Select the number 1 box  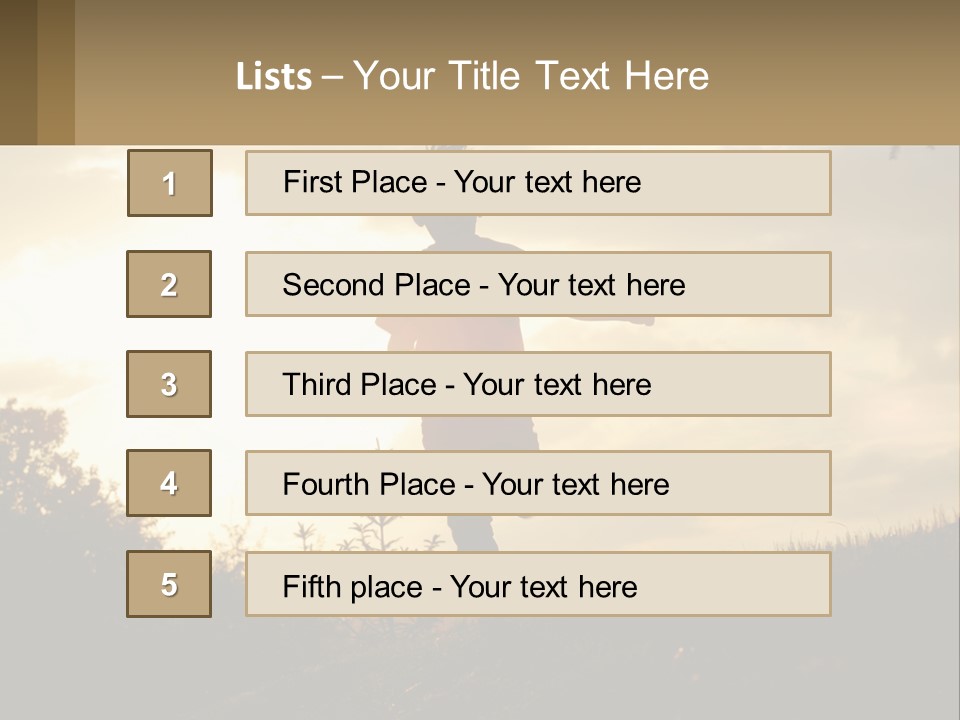point(170,183)
